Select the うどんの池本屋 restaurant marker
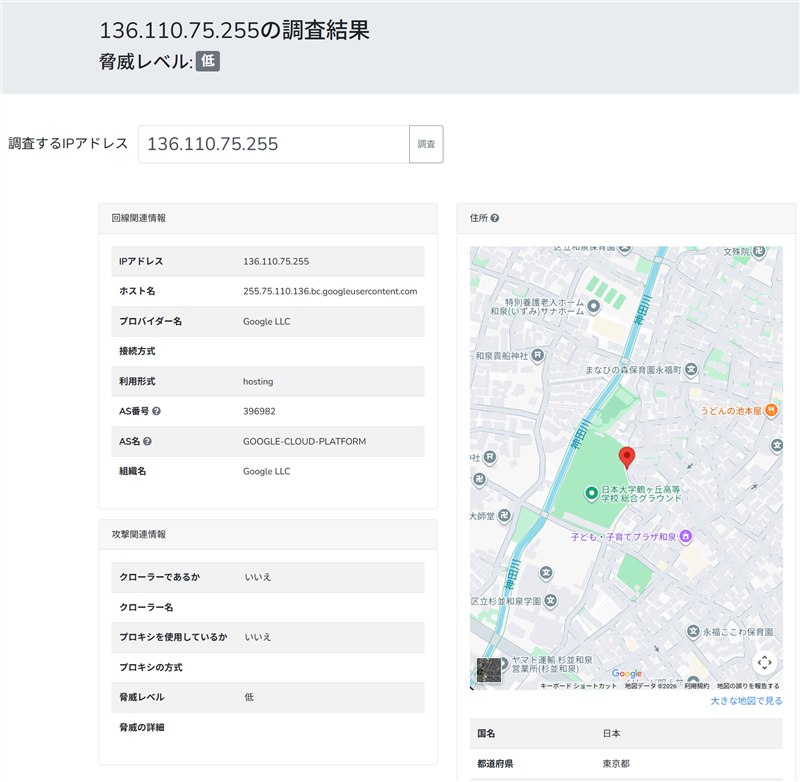Screen dimensions: 800x782 (772, 411)
